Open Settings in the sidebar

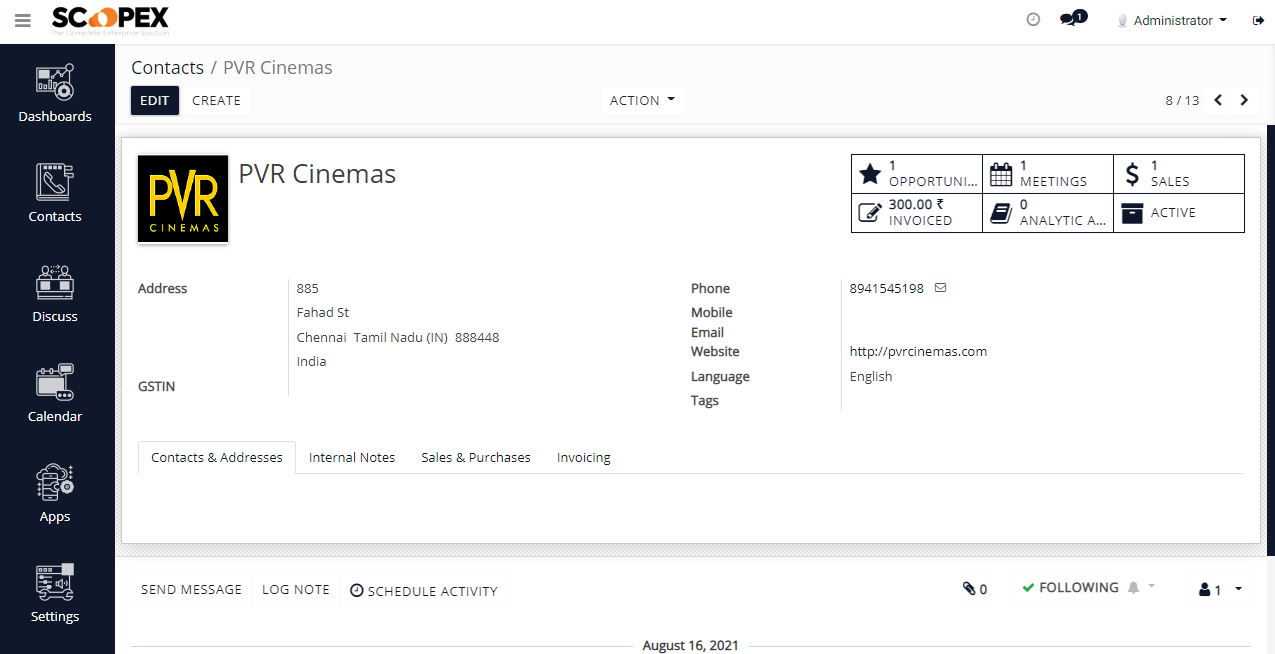tap(55, 595)
